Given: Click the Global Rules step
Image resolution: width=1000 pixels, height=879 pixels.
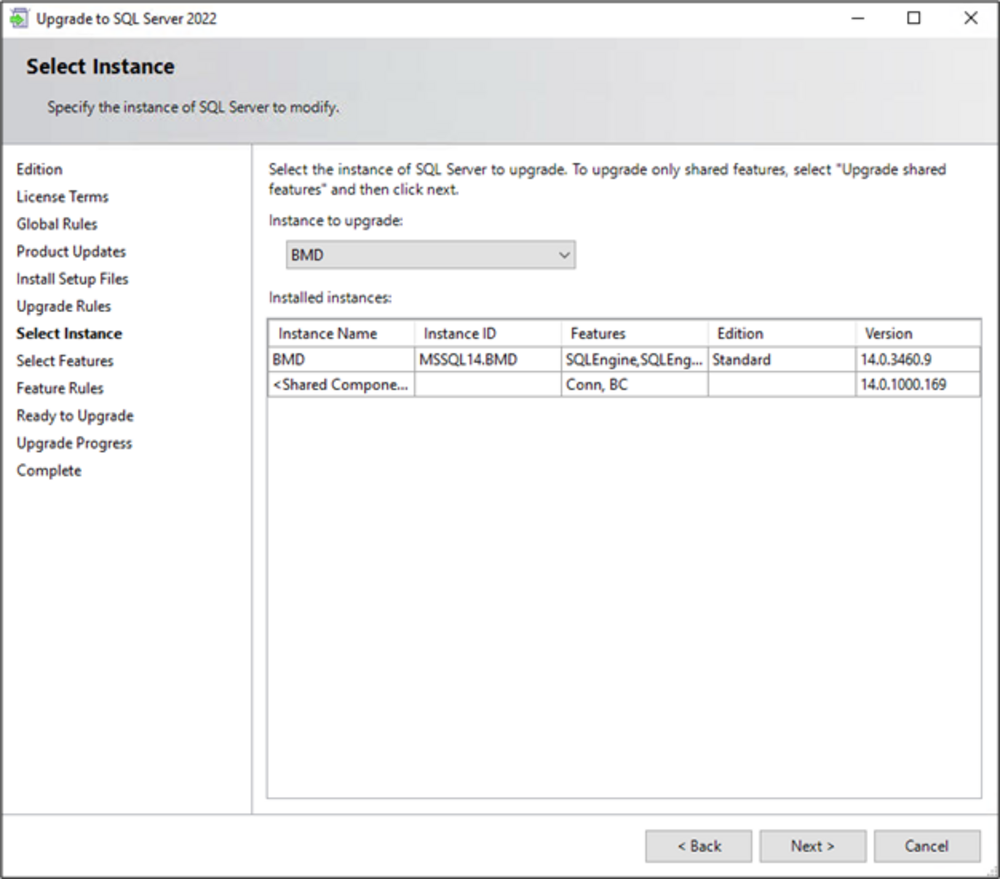Looking at the screenshot, I should click(57, 224).
